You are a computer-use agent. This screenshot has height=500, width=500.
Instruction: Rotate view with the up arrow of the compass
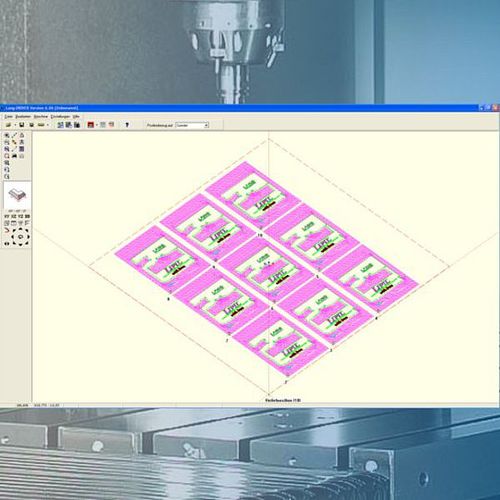click(20, 229)
